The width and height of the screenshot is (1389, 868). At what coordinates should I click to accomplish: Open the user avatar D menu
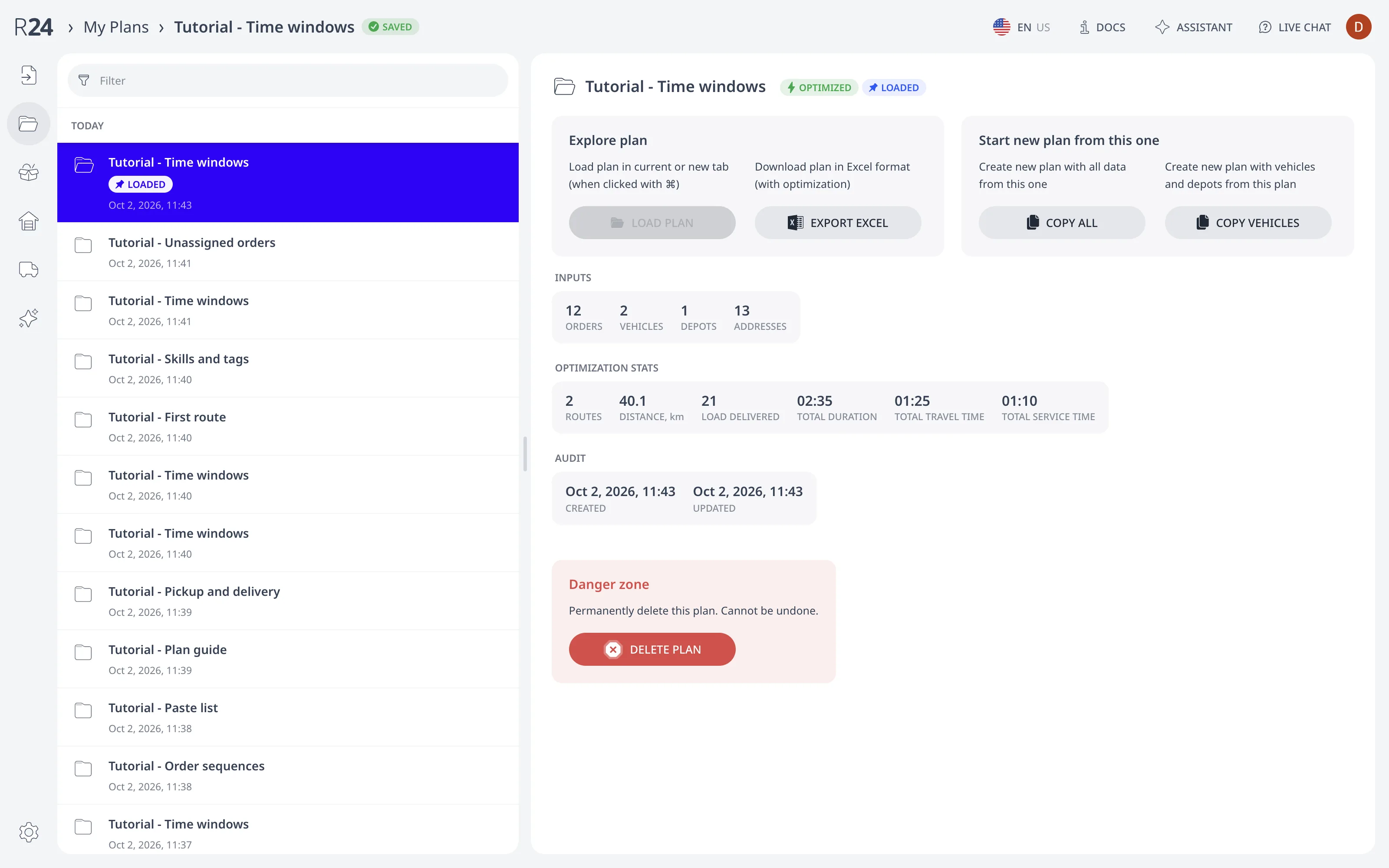[1358, 27]
